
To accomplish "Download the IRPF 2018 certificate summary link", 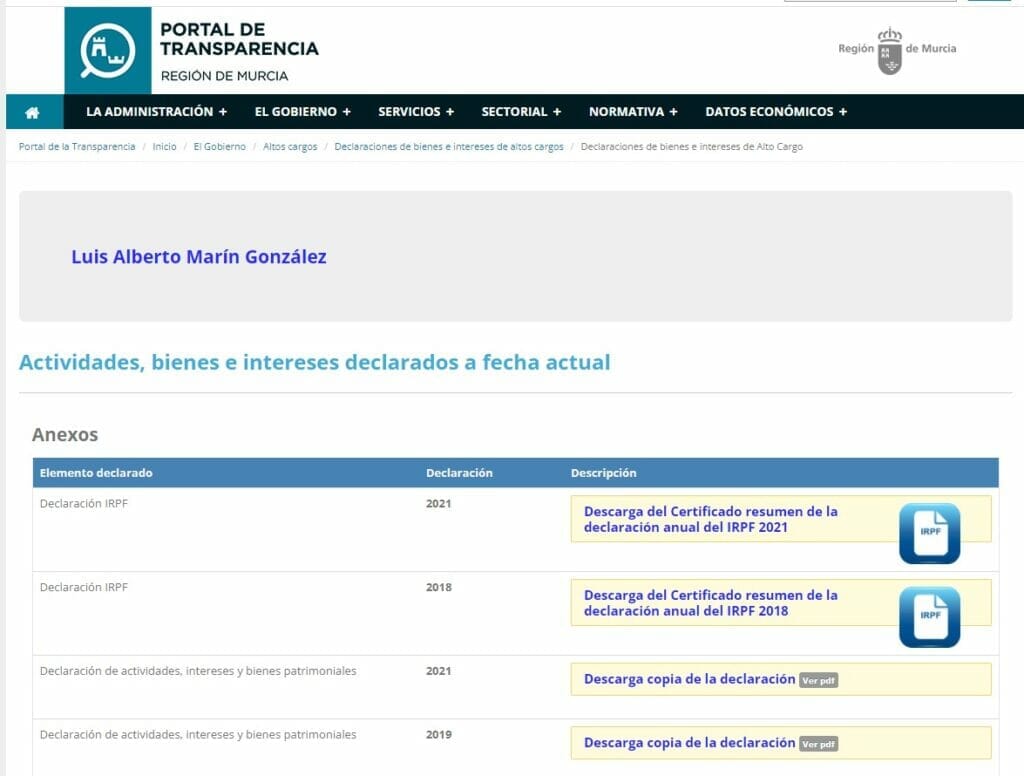I will point(710,603).
